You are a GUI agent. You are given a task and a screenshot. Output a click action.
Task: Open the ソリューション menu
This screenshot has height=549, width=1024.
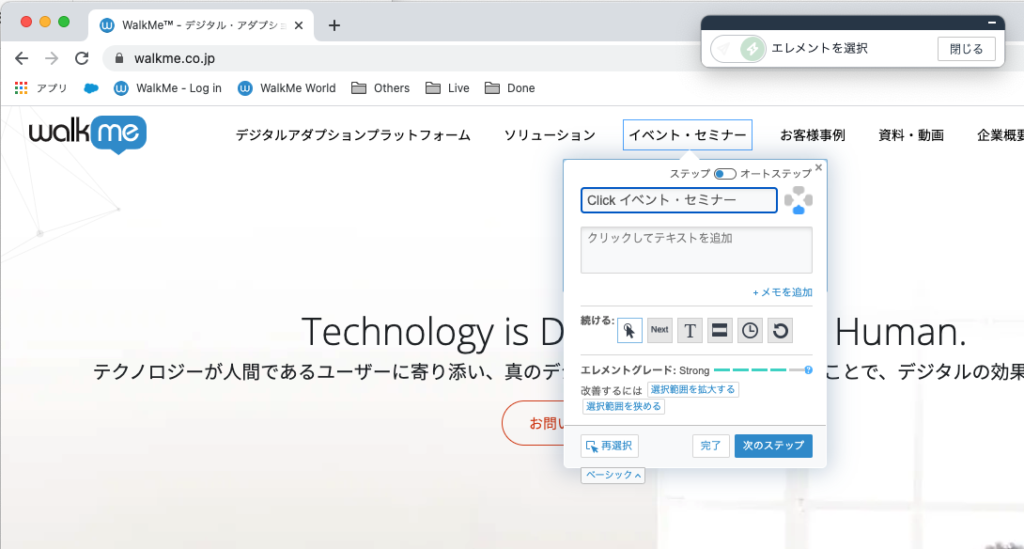coord(549,135)
